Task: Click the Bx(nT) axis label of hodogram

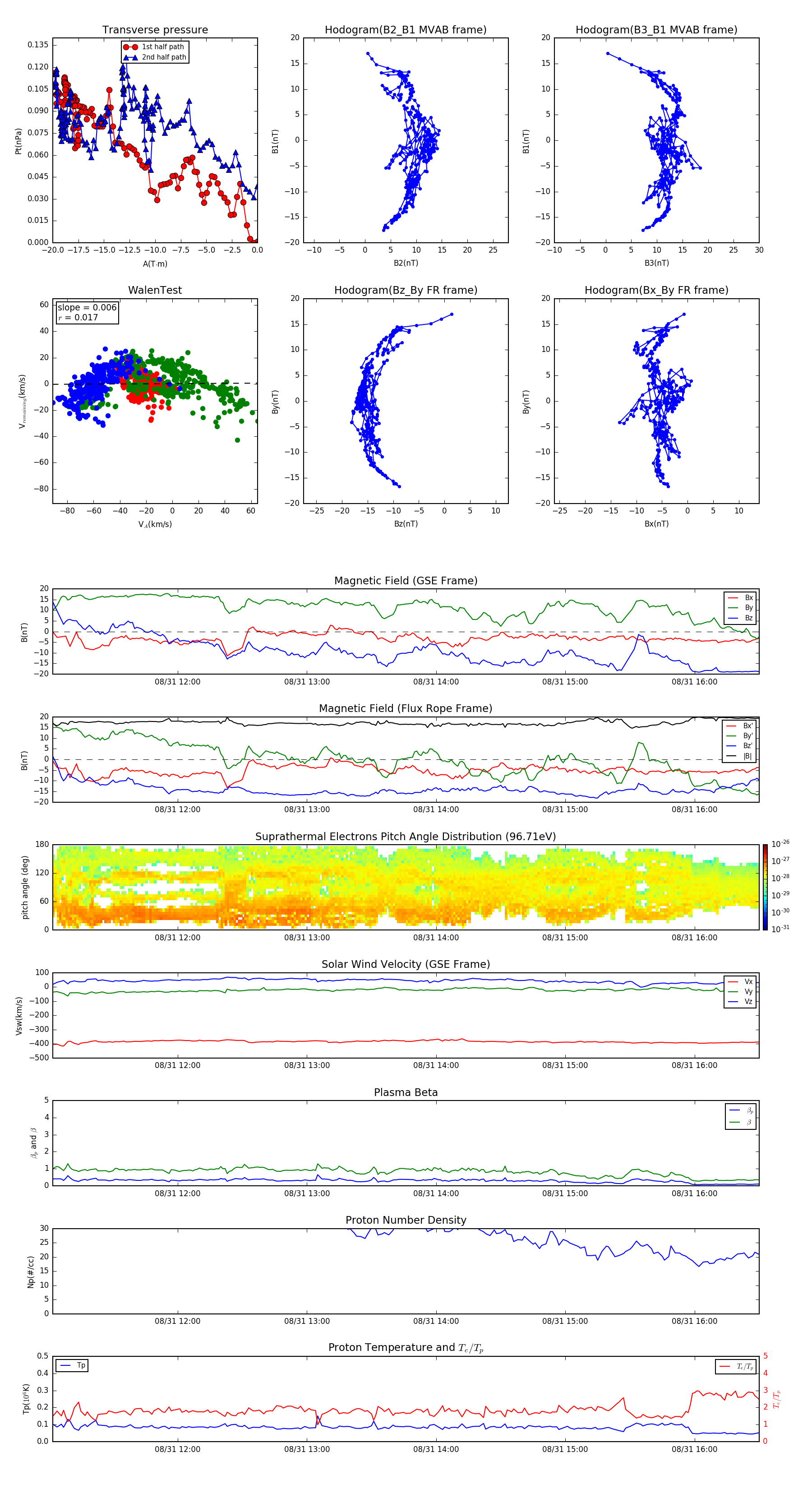Action: (x=656, y=524)
